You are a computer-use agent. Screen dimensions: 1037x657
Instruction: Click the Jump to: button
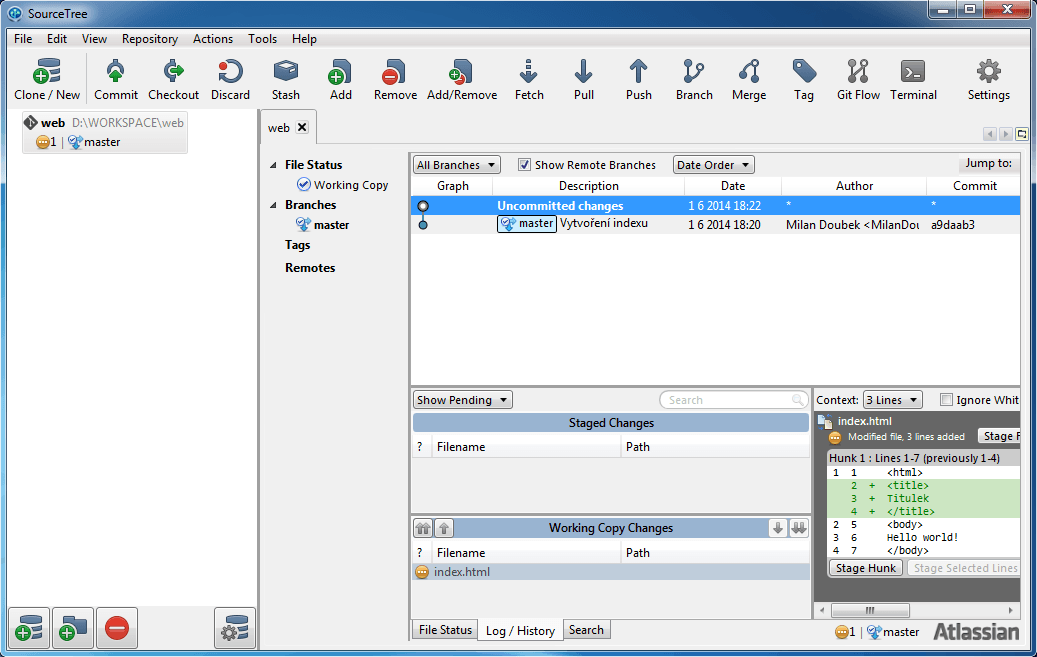tap(988, 163)
